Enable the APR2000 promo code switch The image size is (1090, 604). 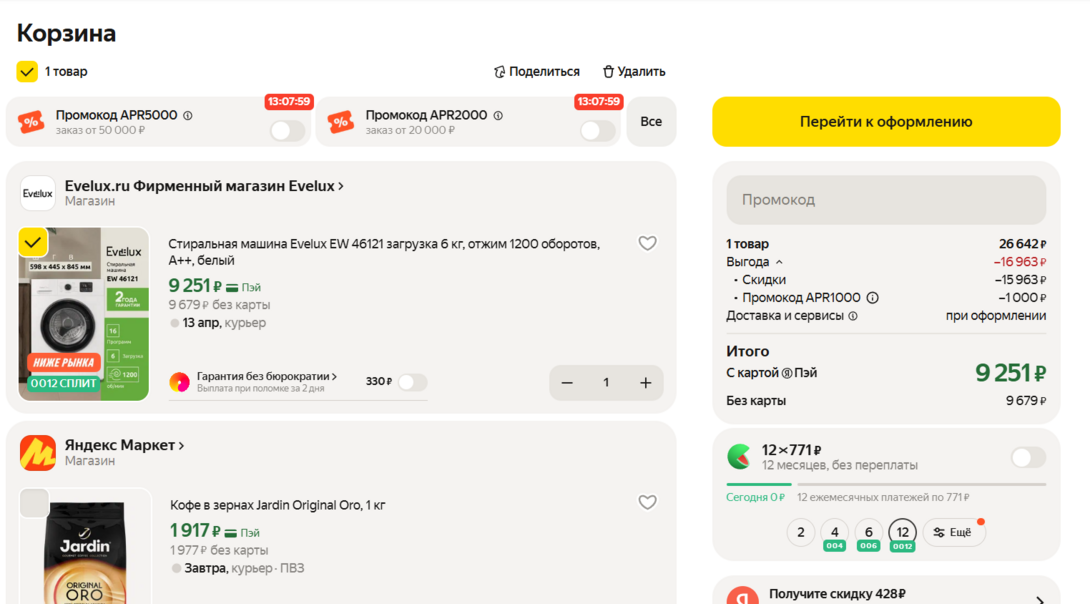(597, 130)
